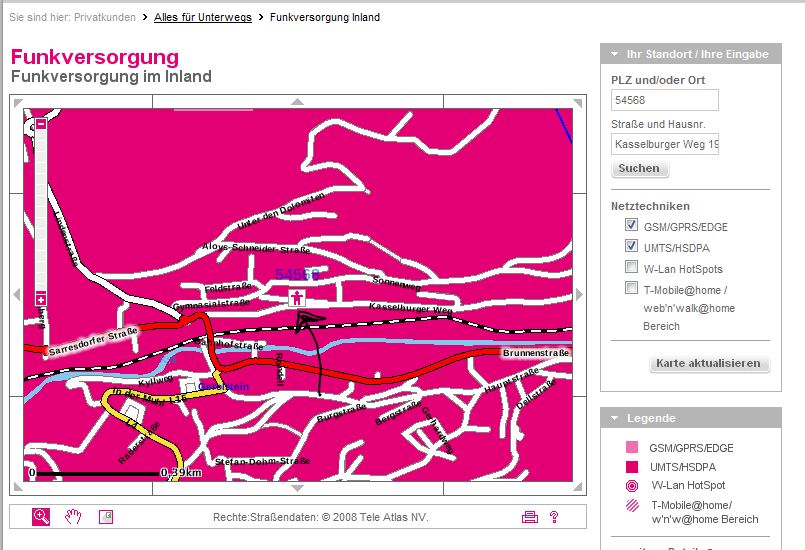Click the Sonnenweg label on map
The image size is (805, 550).
click(397, 283)
